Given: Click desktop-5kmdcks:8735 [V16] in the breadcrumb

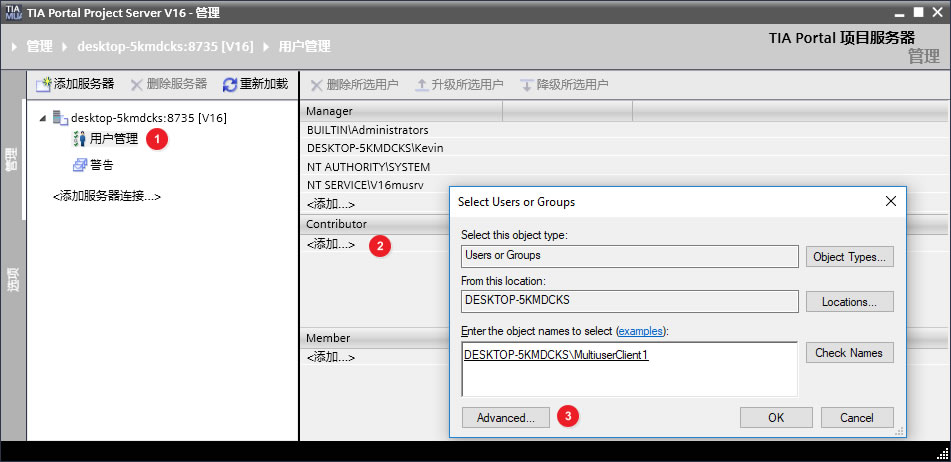Looking at the screenshot, I should click(165, 46).
